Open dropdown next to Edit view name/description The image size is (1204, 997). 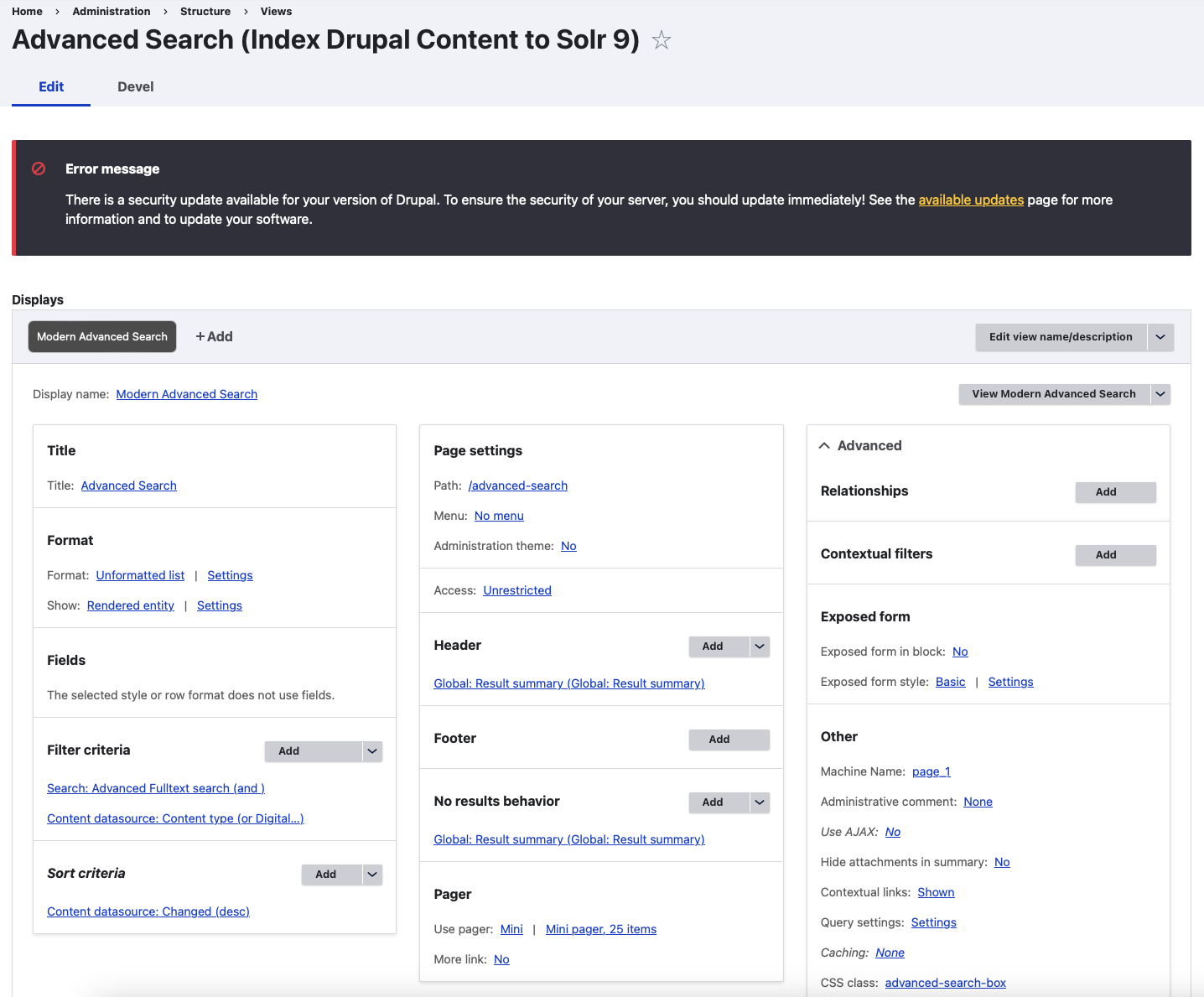coord(1160,337)
